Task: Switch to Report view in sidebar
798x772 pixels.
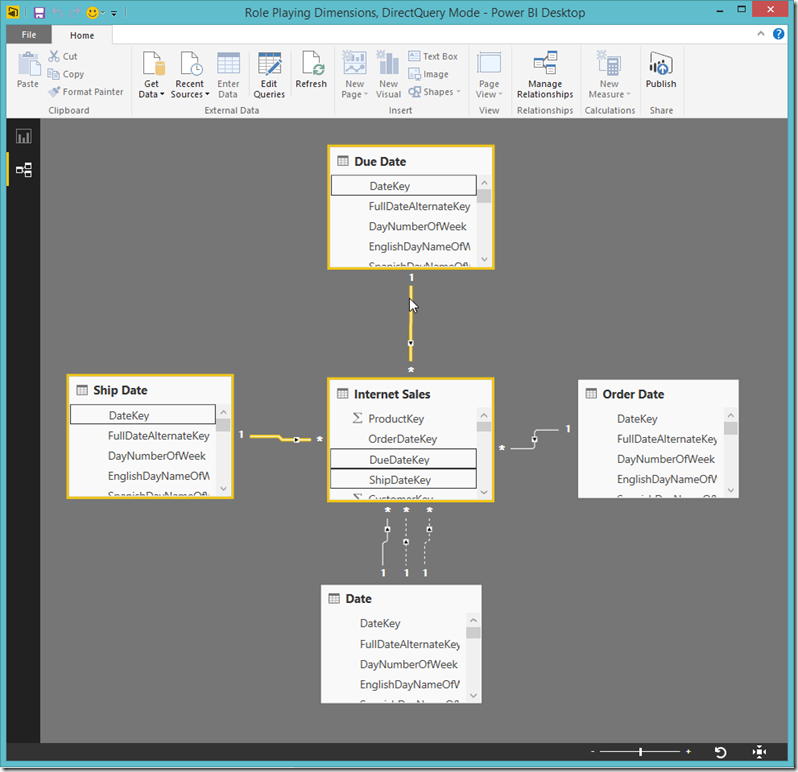Action: pos(23,136)
